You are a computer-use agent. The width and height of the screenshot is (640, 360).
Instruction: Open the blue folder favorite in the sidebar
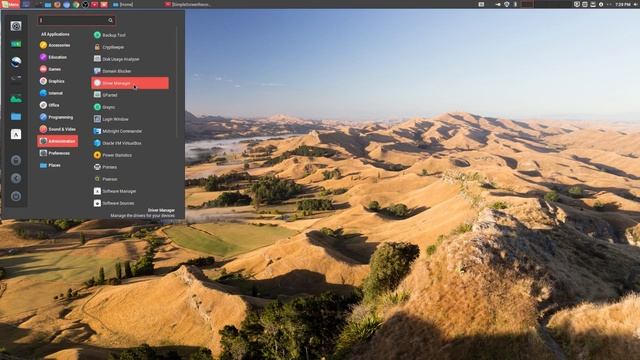tap(16, 116)
